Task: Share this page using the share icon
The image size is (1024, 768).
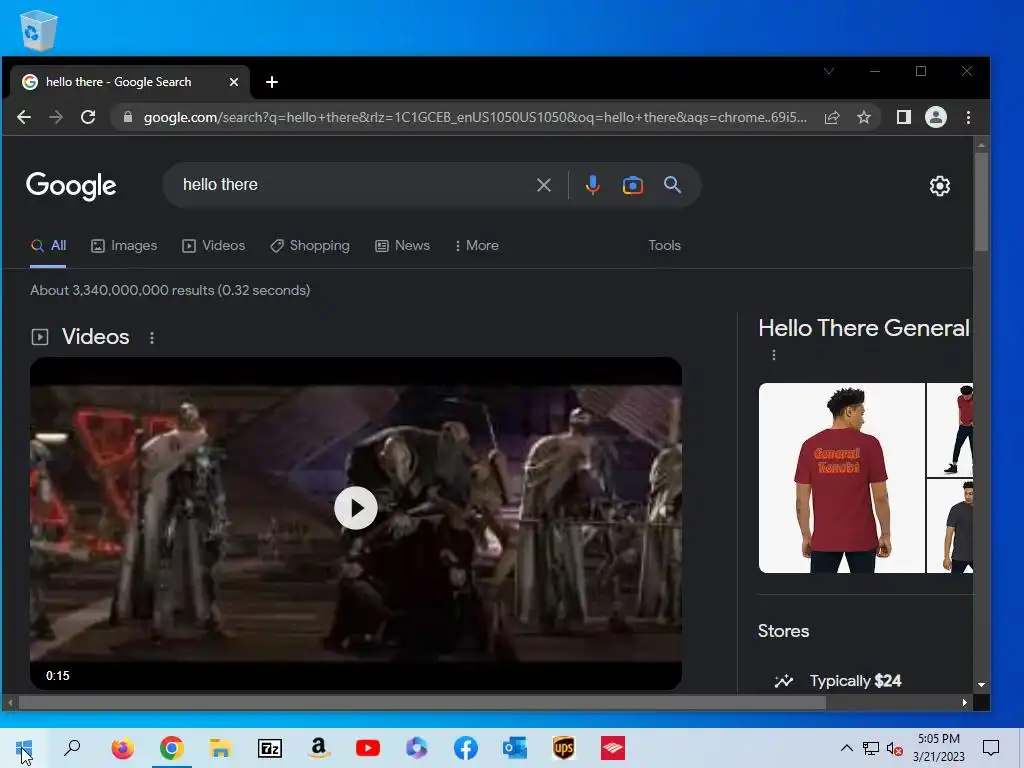Action: 831,118
